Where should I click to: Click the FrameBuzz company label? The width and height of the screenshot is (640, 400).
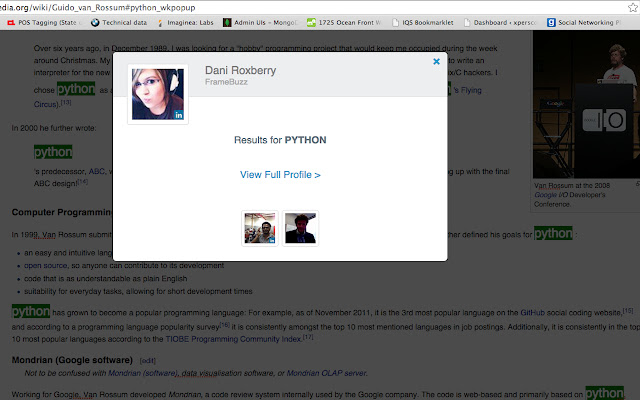(226, 82)
